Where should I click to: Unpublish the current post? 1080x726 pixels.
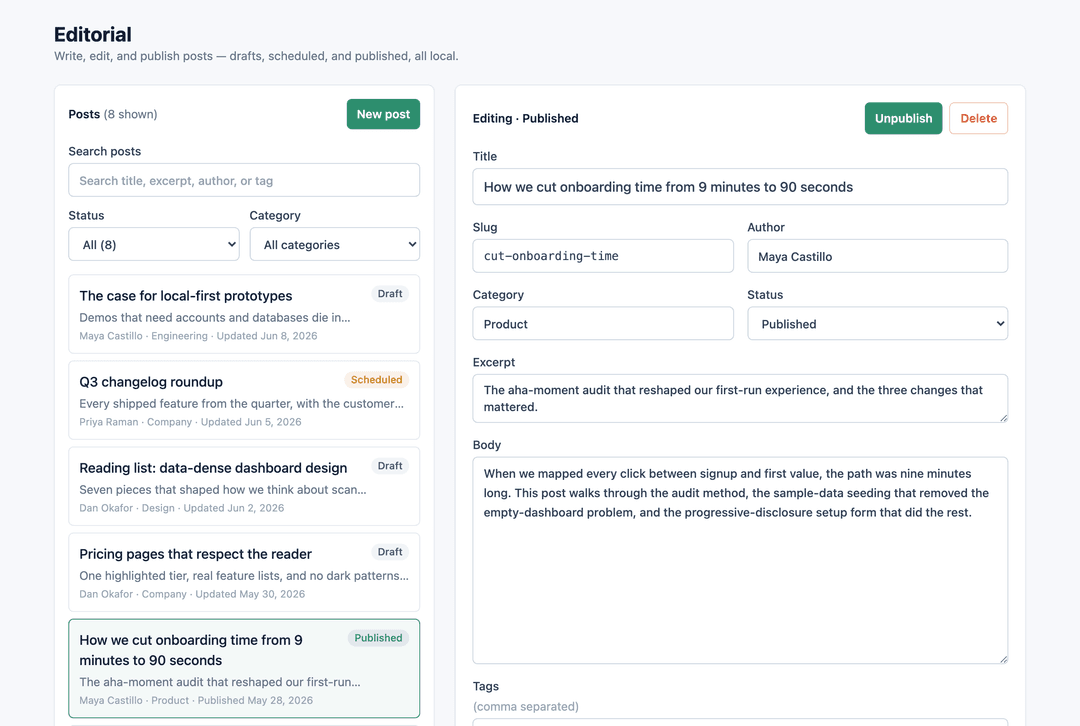click(x=903, y=118)
